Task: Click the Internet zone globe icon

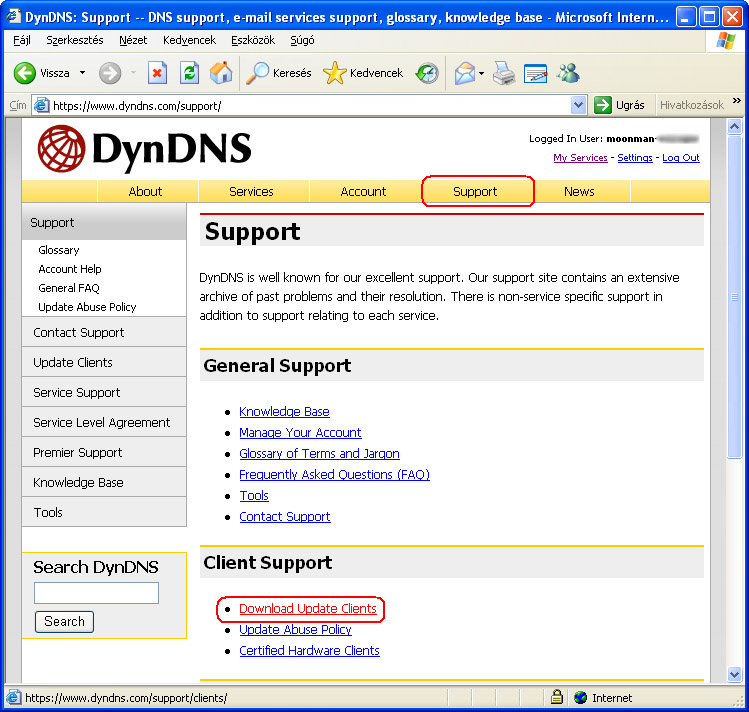Action: coord(580,698)
